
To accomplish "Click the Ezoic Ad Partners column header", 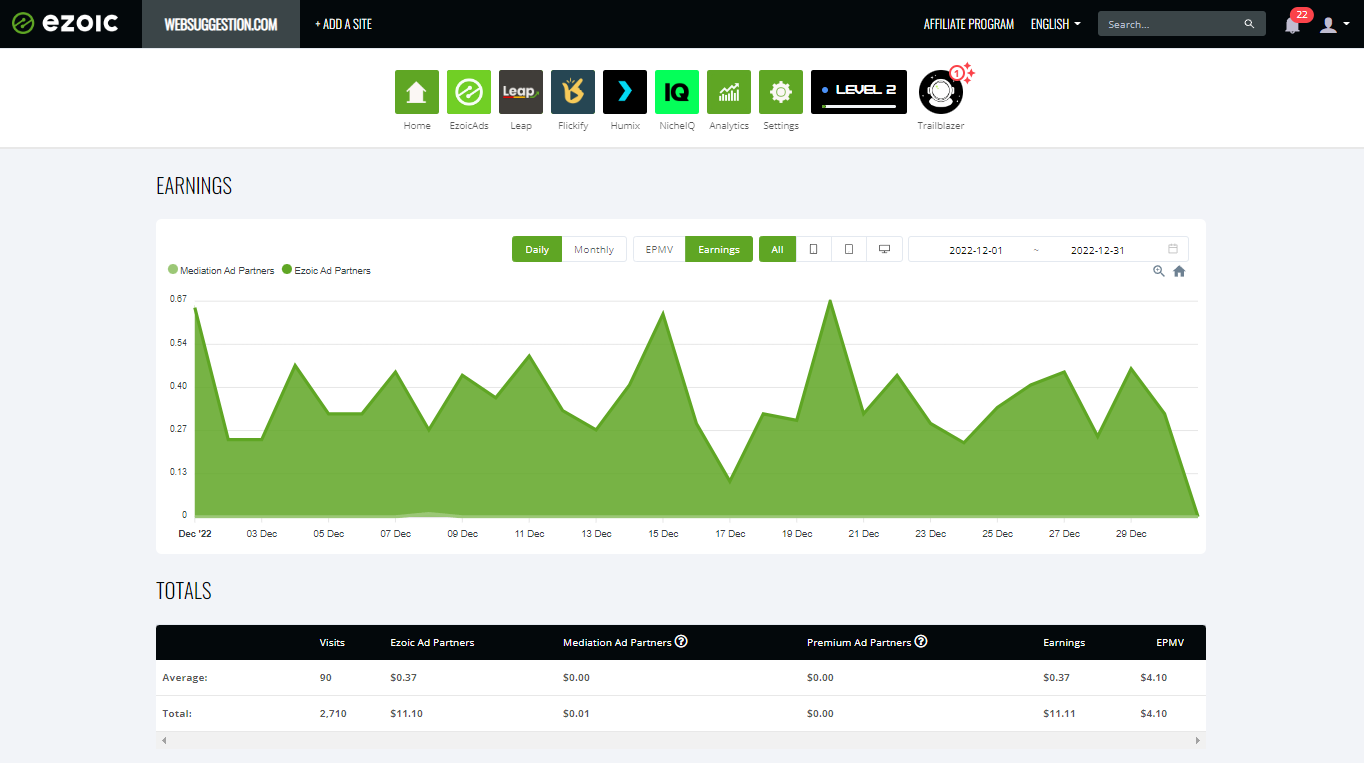I will (432, 642).
